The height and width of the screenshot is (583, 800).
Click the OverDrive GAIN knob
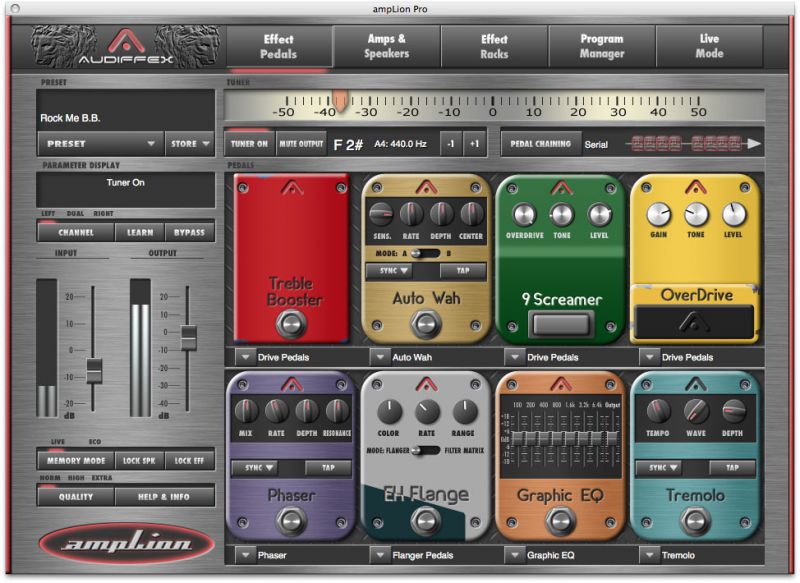659,215
